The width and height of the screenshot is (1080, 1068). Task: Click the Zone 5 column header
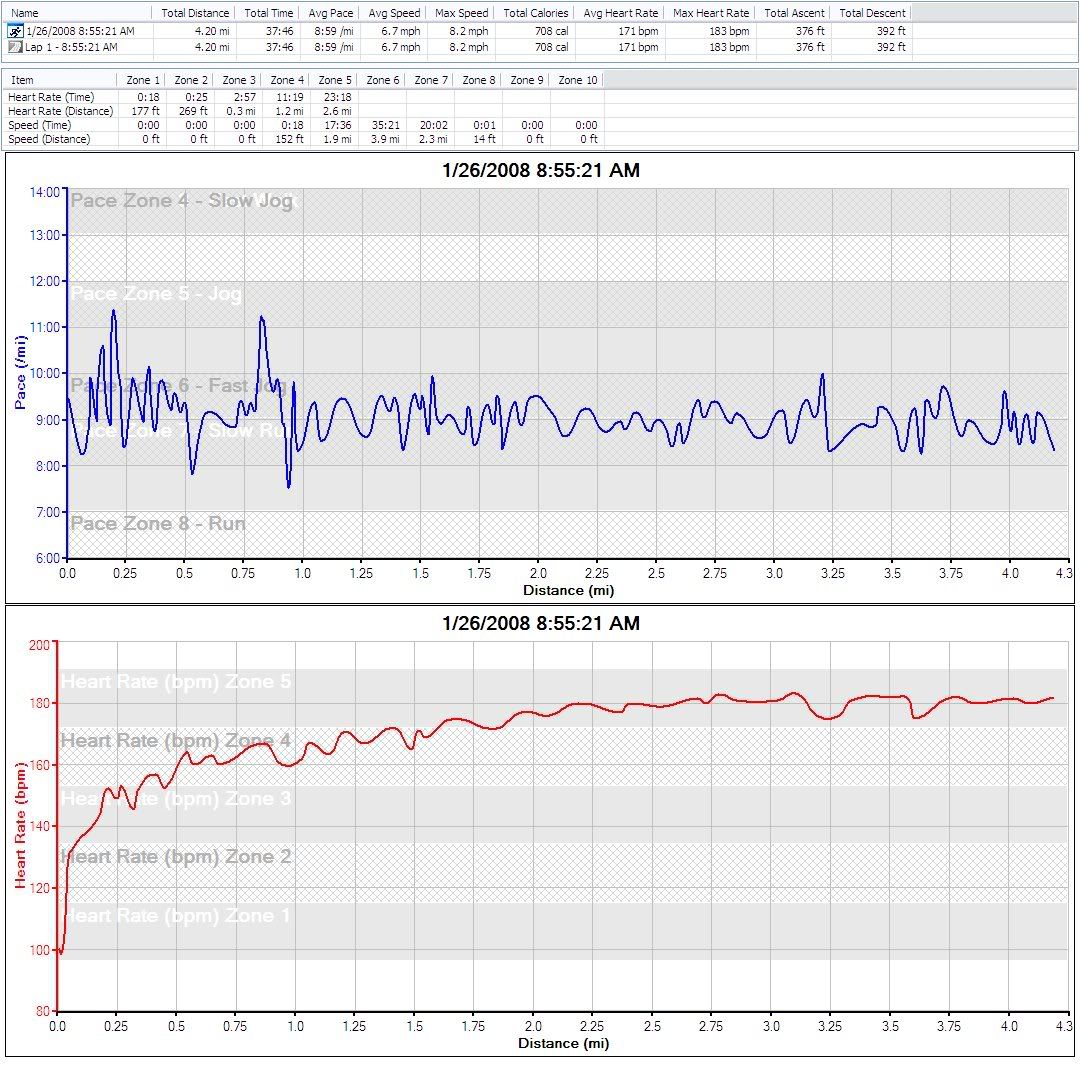335,80
